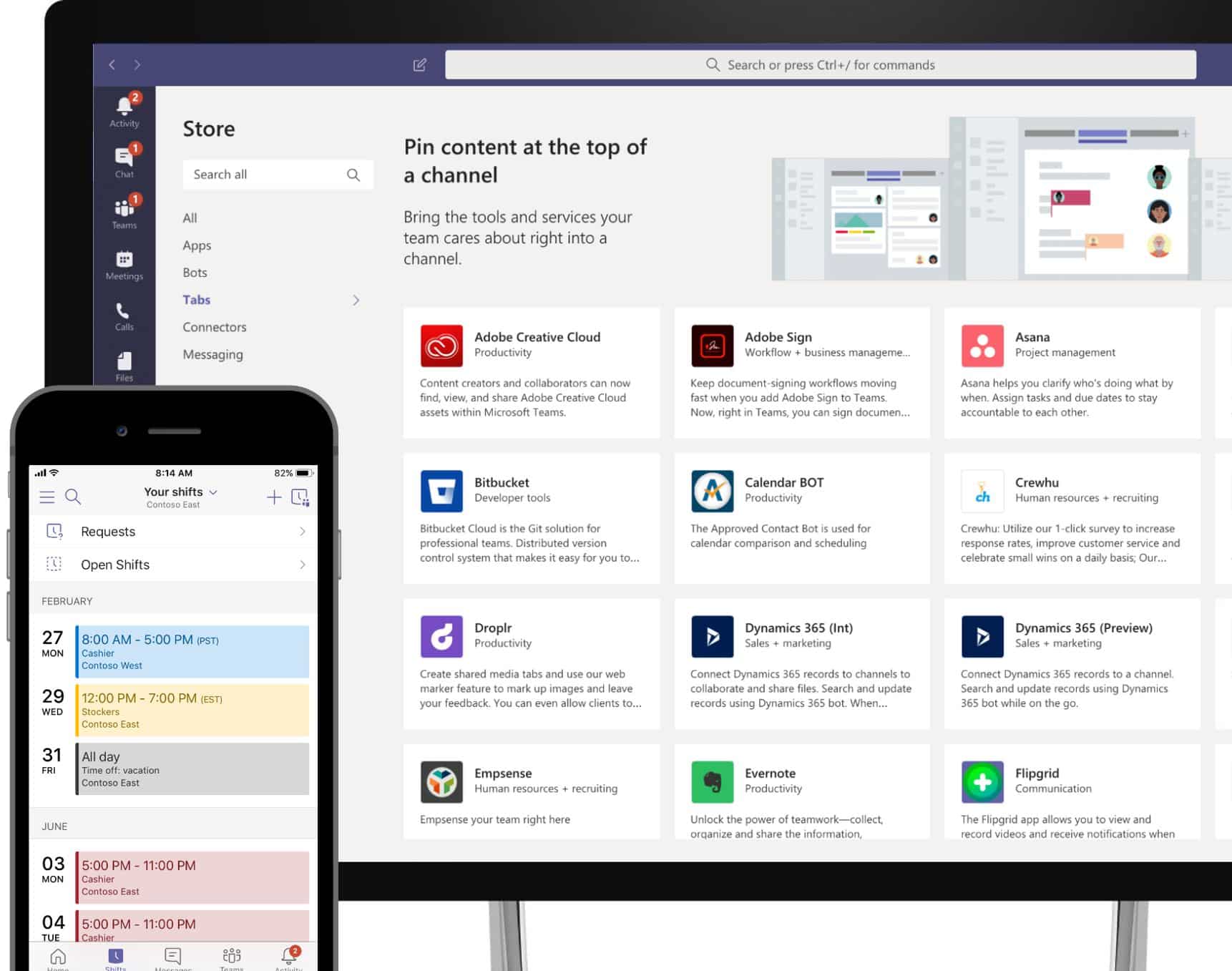Open the Asana app title
Screen dimensions: 1232x971
click(x=1032, y=337)
